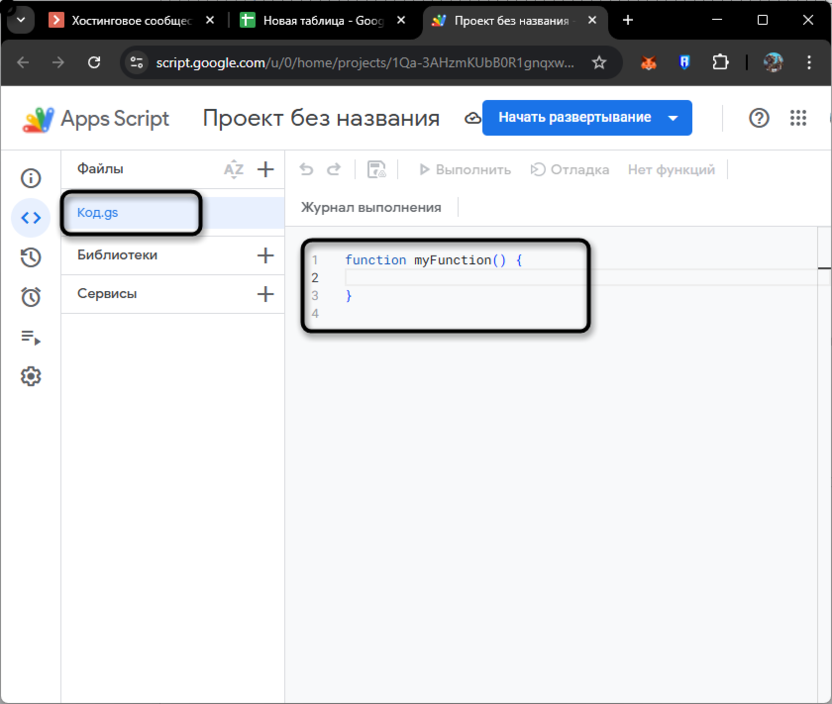Image resolution: width=832 pixels, height=704 pixels.
Task: Save the project with the save icon
Action: coord(377,170)
